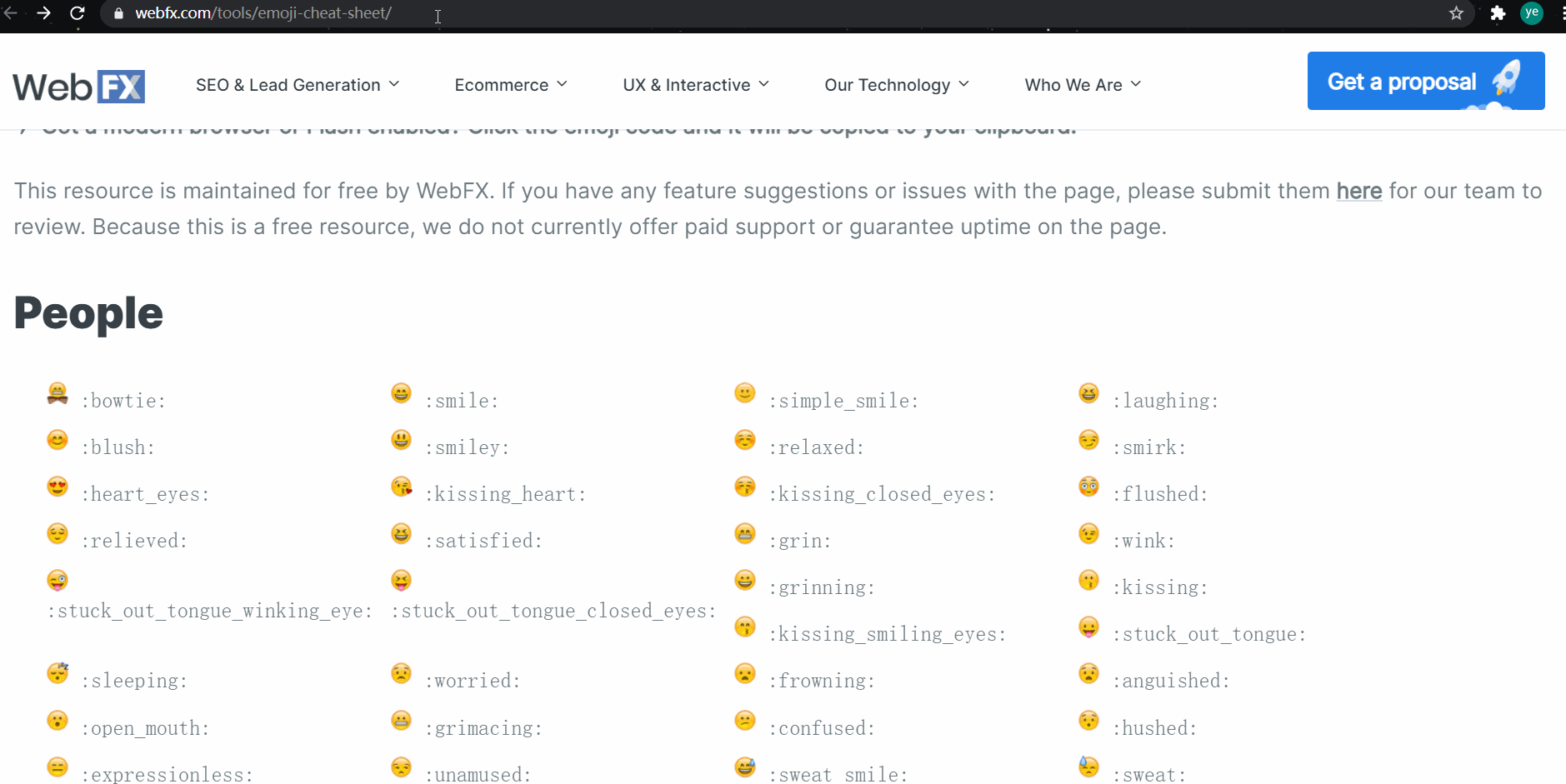Click the bowtie emoji icon
This screenshot has width=1566, height=784.
pyautogui.click(x=58, y=393)
